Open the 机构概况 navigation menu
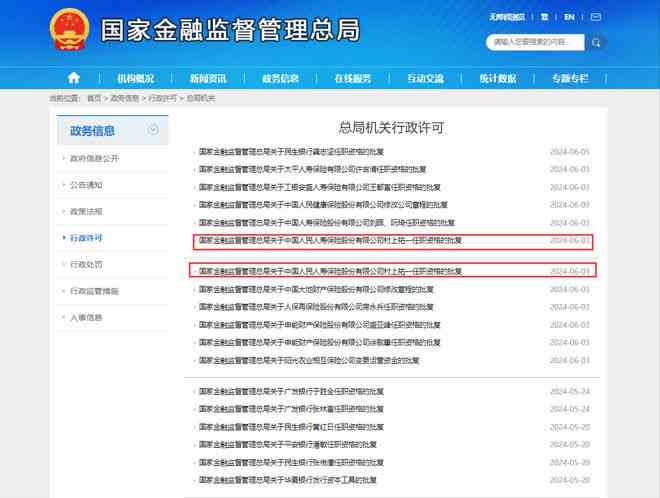Viewport: 660px width, 498px height. (x=136, y=78)
